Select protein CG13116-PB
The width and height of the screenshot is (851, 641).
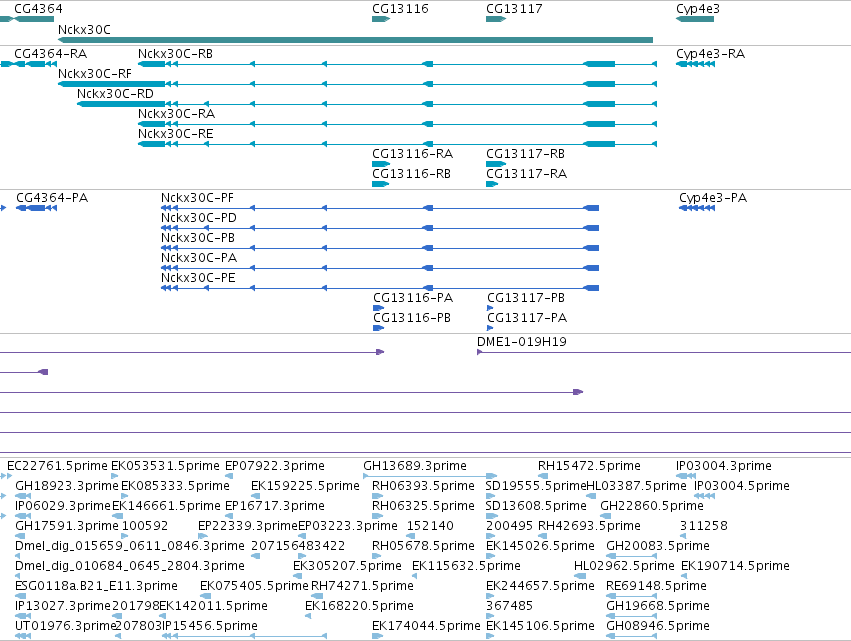(x=412, y=318)
